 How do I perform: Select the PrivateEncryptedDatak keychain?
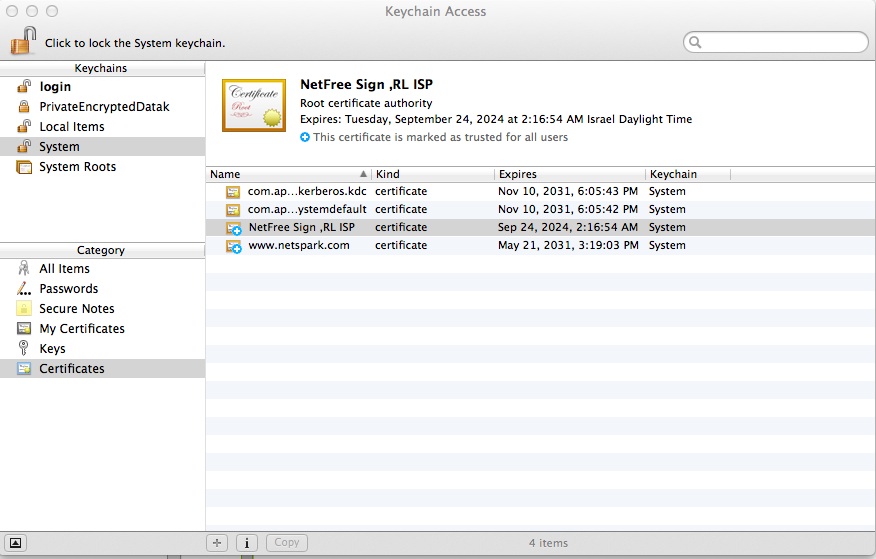coord(102,107)
